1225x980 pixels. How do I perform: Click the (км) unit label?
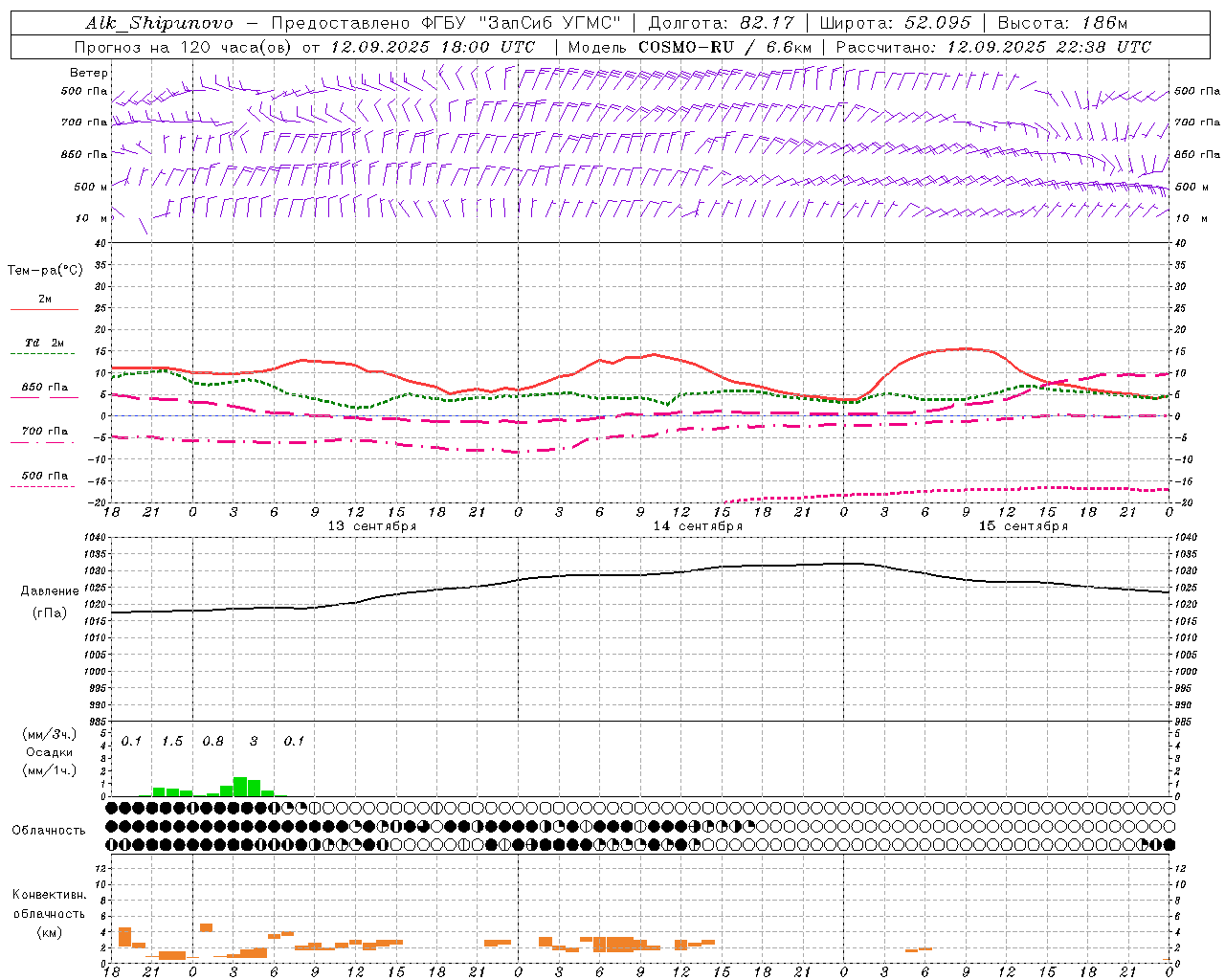pyautogui.click(x=49, y=932)
